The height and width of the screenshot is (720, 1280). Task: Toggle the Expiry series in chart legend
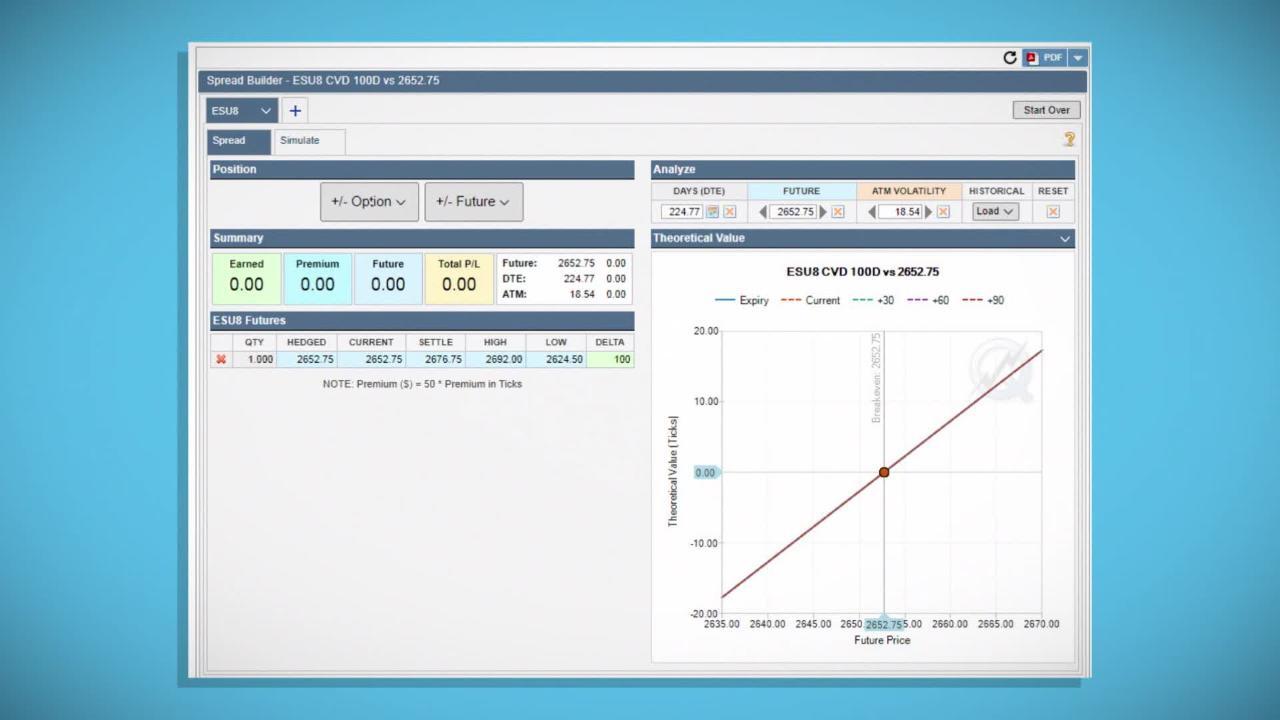(742, 300)
